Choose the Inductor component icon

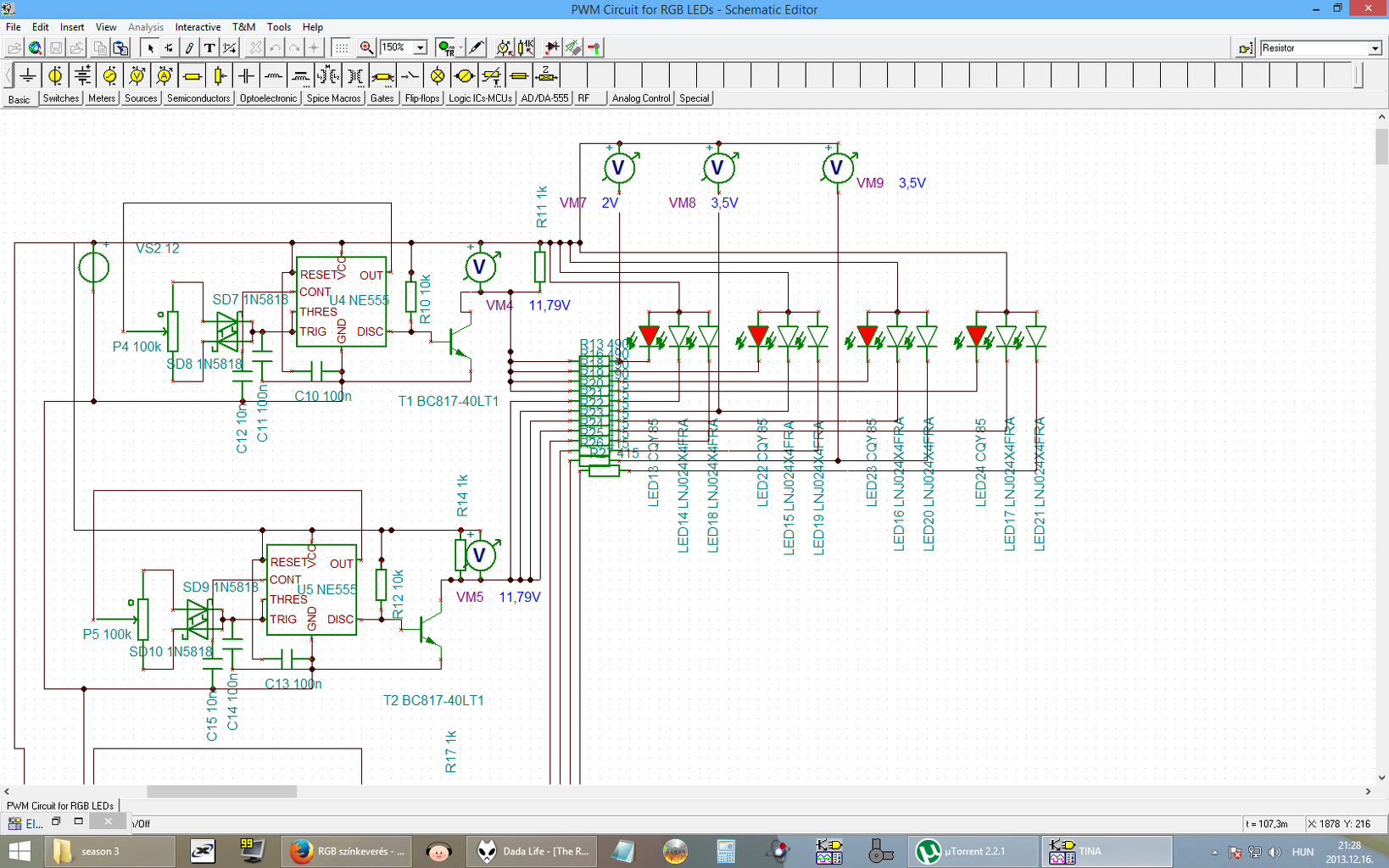[x=273, y=76]
